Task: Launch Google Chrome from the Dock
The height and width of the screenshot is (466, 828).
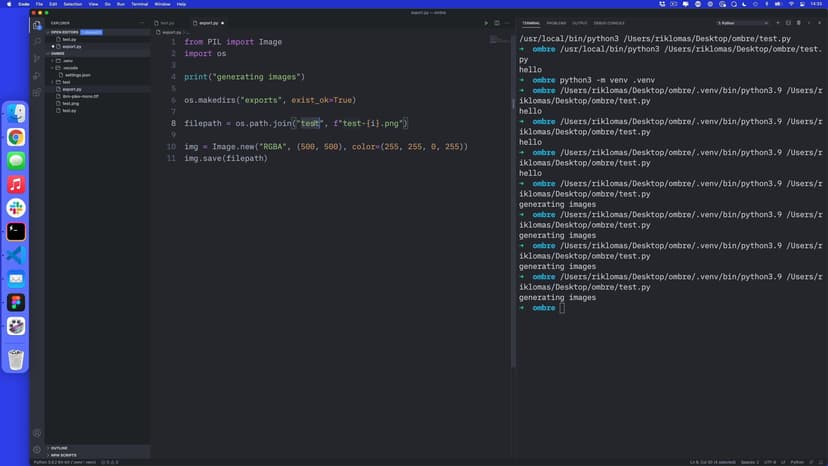Action: coord(16,138)
